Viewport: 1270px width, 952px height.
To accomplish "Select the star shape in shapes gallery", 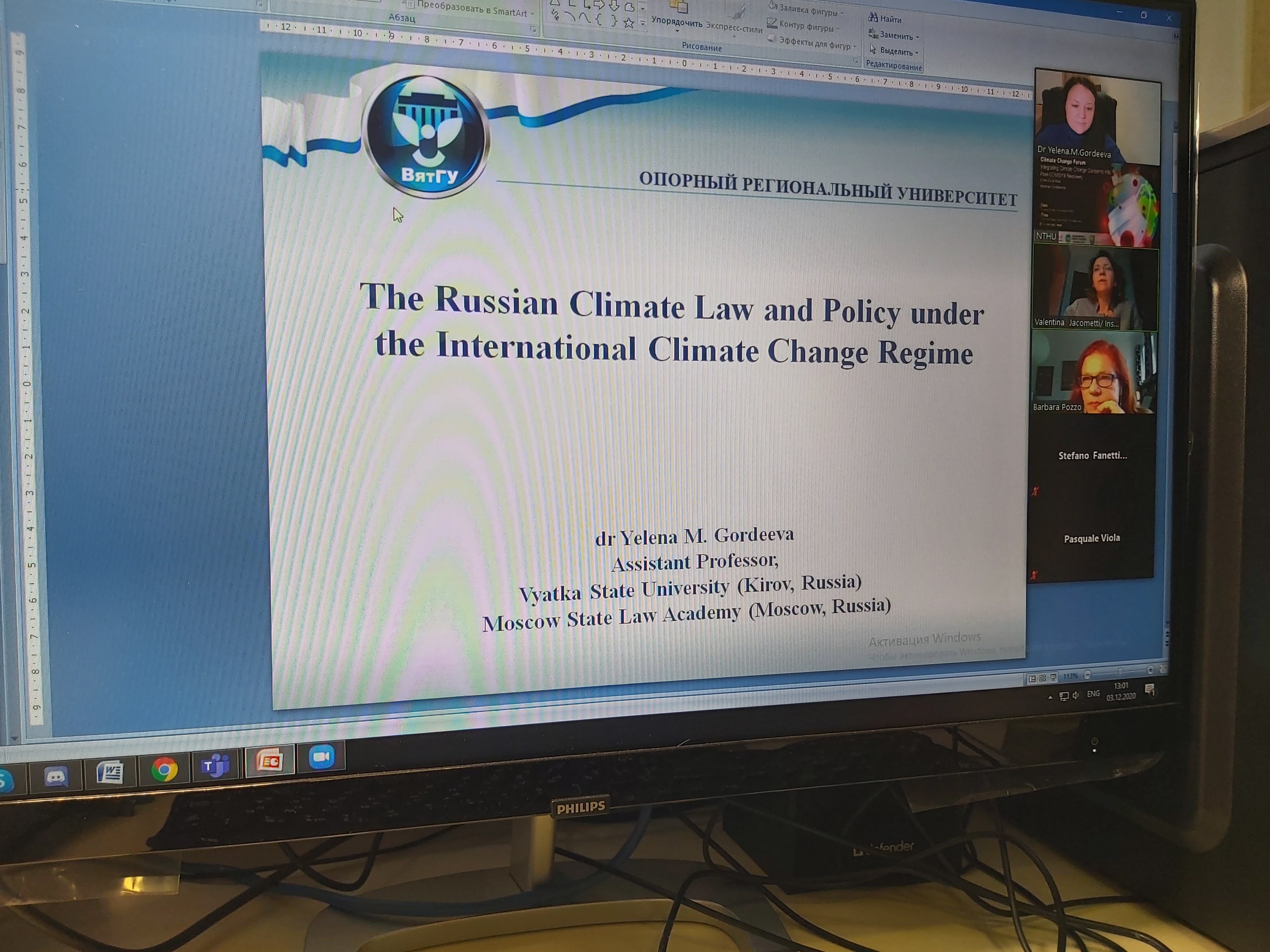I will [629, 23].
